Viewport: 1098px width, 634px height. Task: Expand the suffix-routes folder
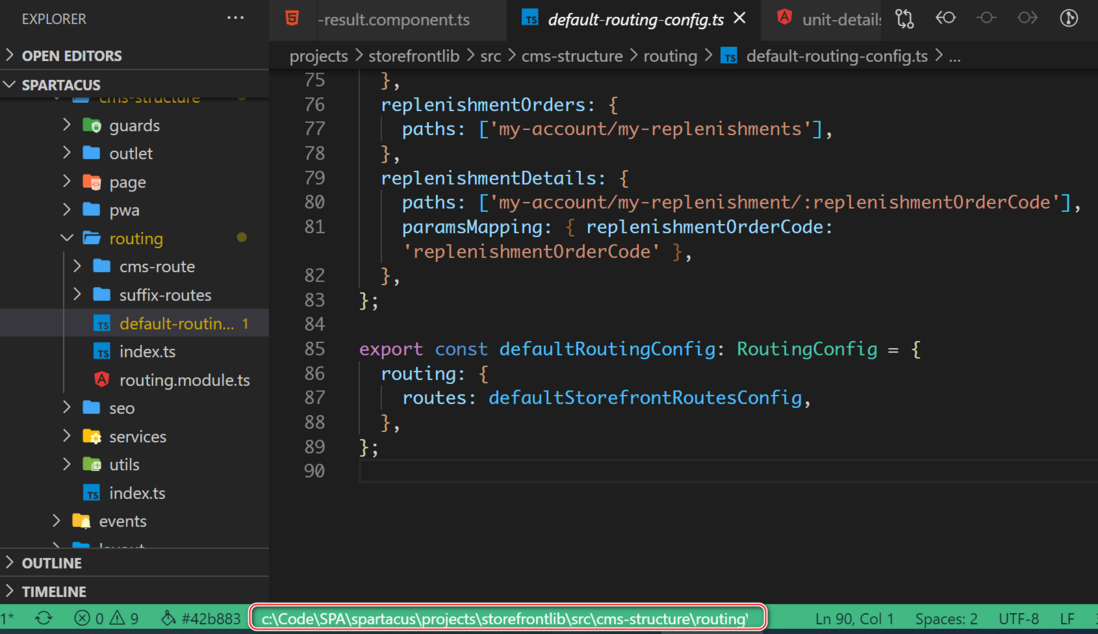[x=78, y=295]
